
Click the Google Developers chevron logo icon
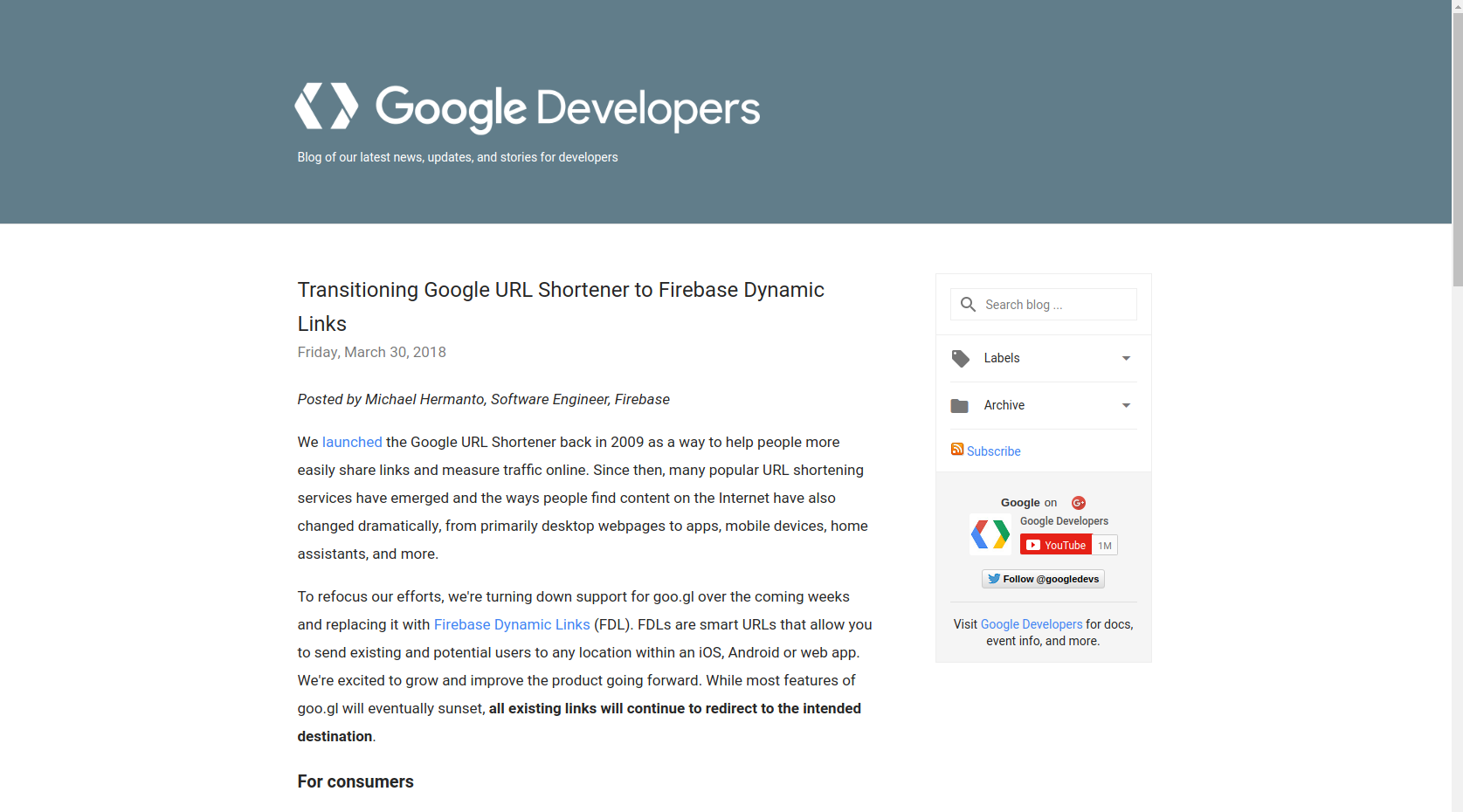(326, 107)
